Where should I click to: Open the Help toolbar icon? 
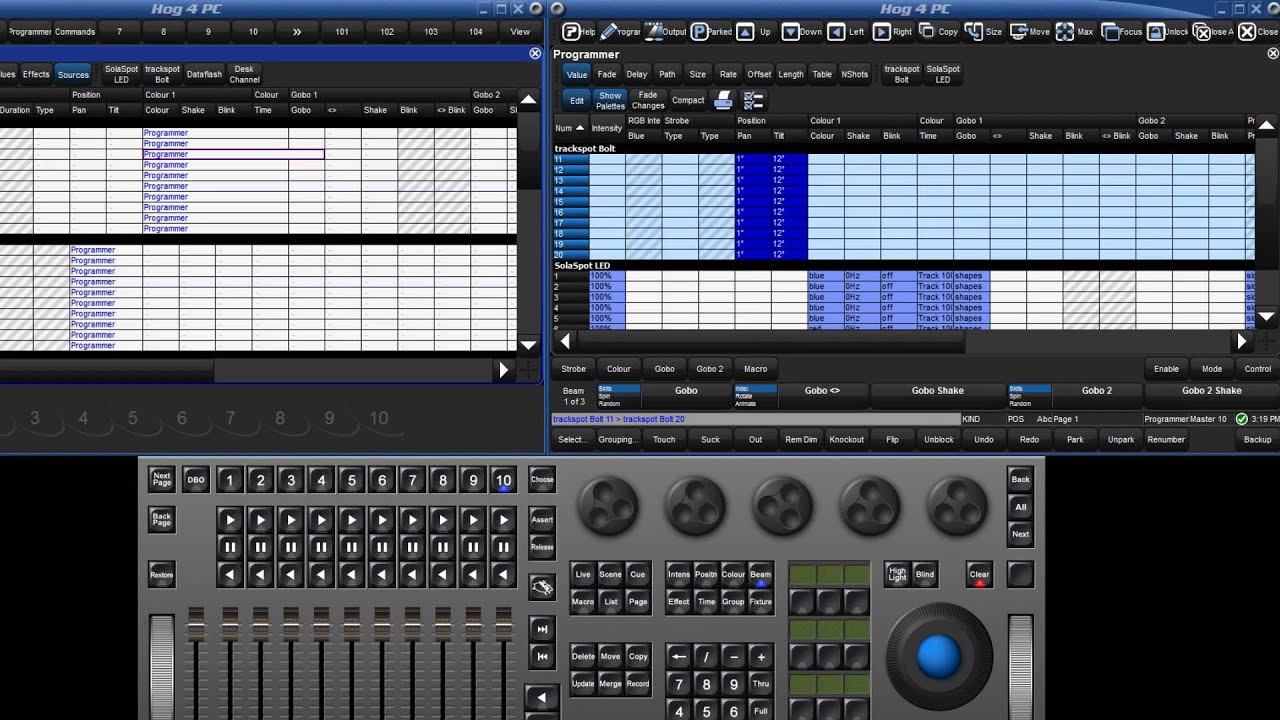571,32
